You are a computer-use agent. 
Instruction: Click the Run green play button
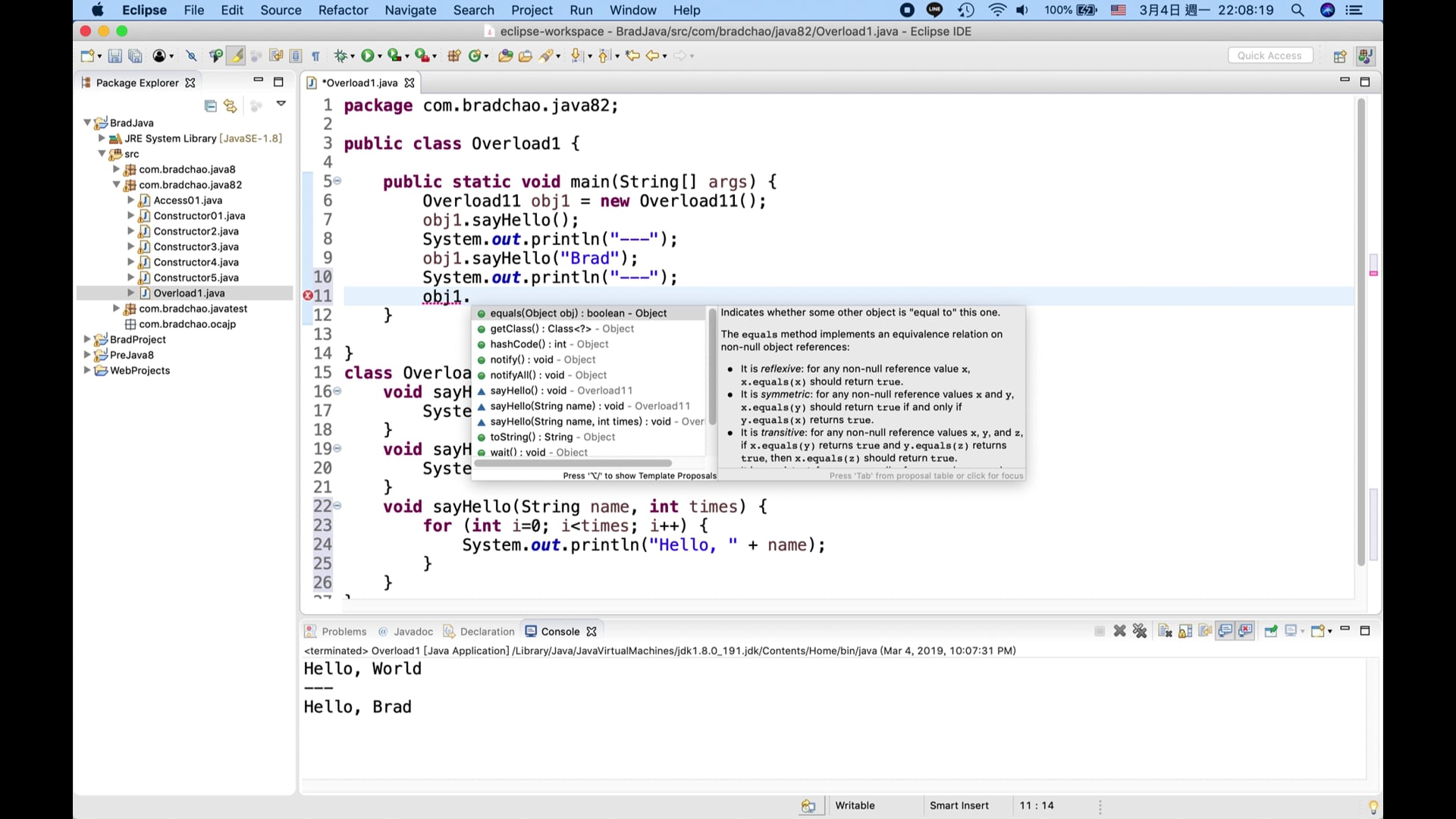[368, 55]
